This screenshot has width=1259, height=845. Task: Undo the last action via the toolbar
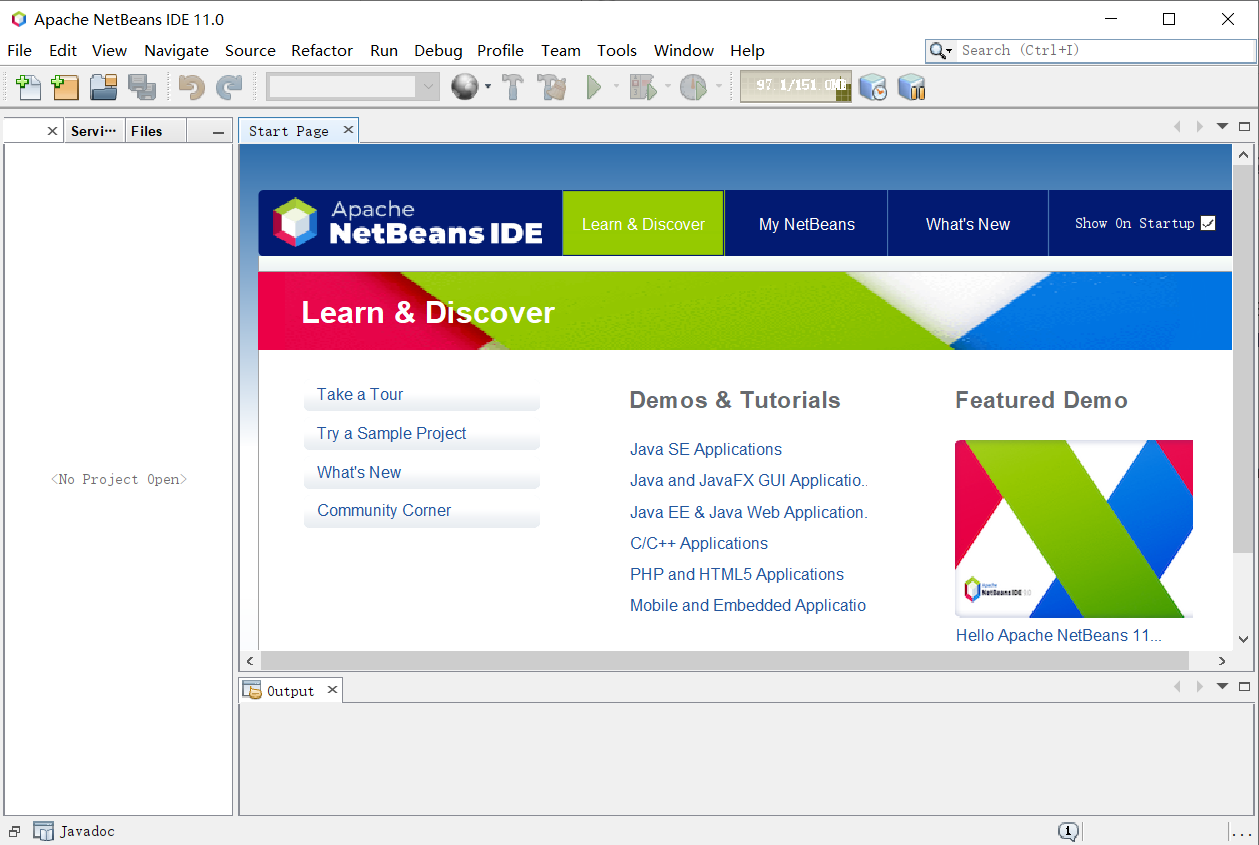point(191,87)
